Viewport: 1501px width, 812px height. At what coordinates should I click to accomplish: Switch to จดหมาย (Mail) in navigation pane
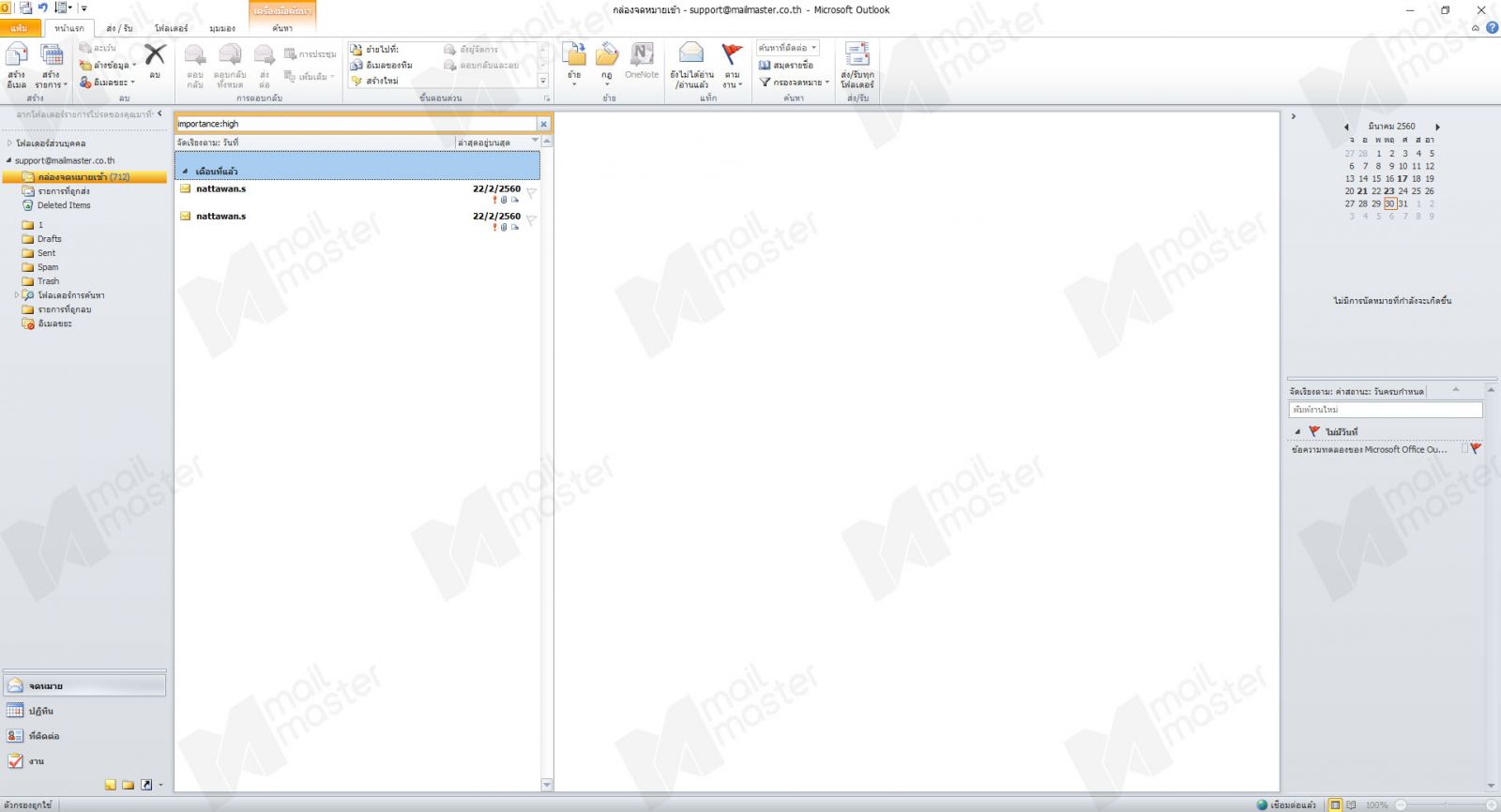(84, 685)
